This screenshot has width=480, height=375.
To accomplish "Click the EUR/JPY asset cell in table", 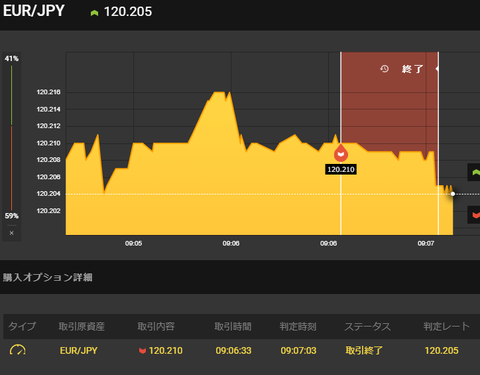I will click(79, 351).
